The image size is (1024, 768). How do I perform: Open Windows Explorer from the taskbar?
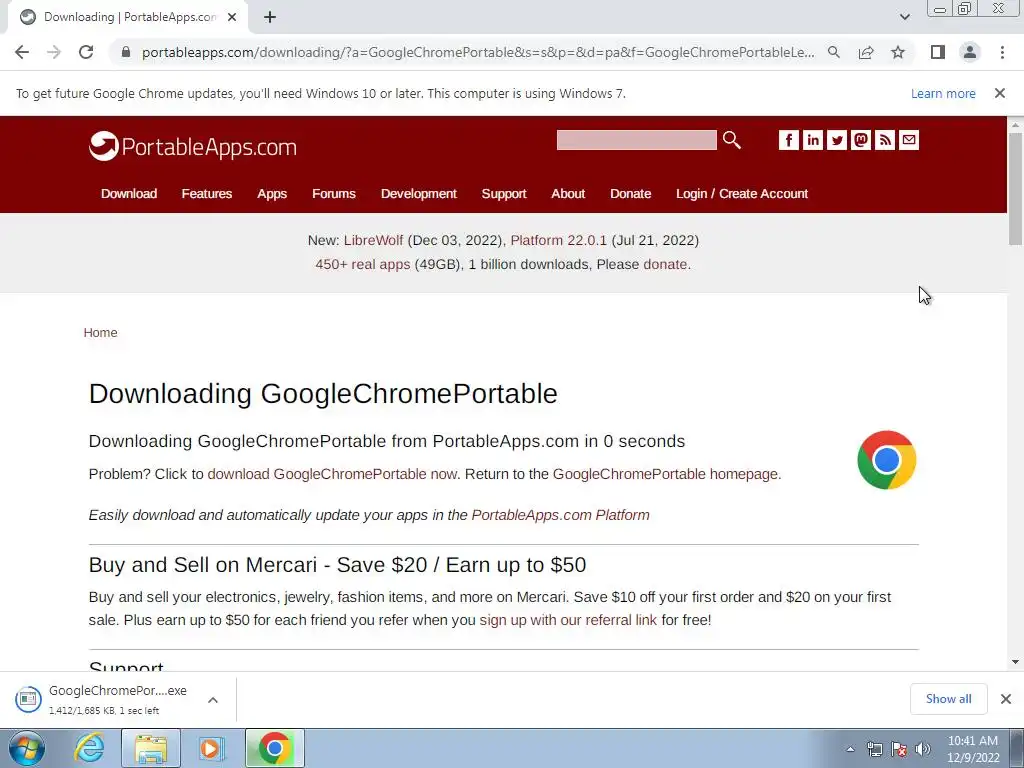click(x=150, y=748)
